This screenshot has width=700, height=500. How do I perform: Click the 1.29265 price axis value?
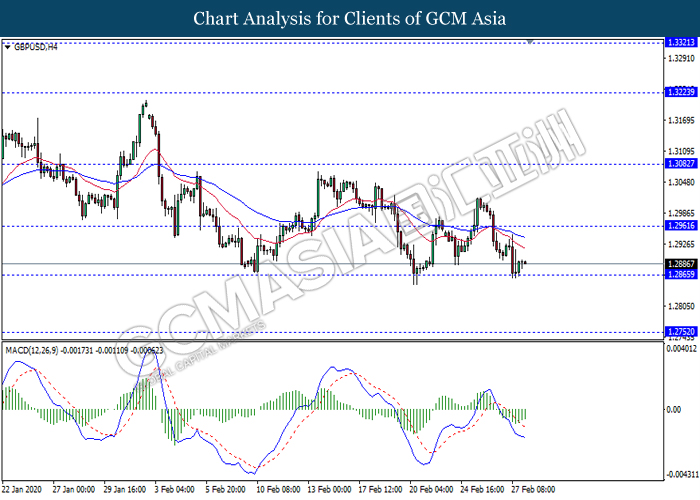pyautogui.click(x=682, y=244)
